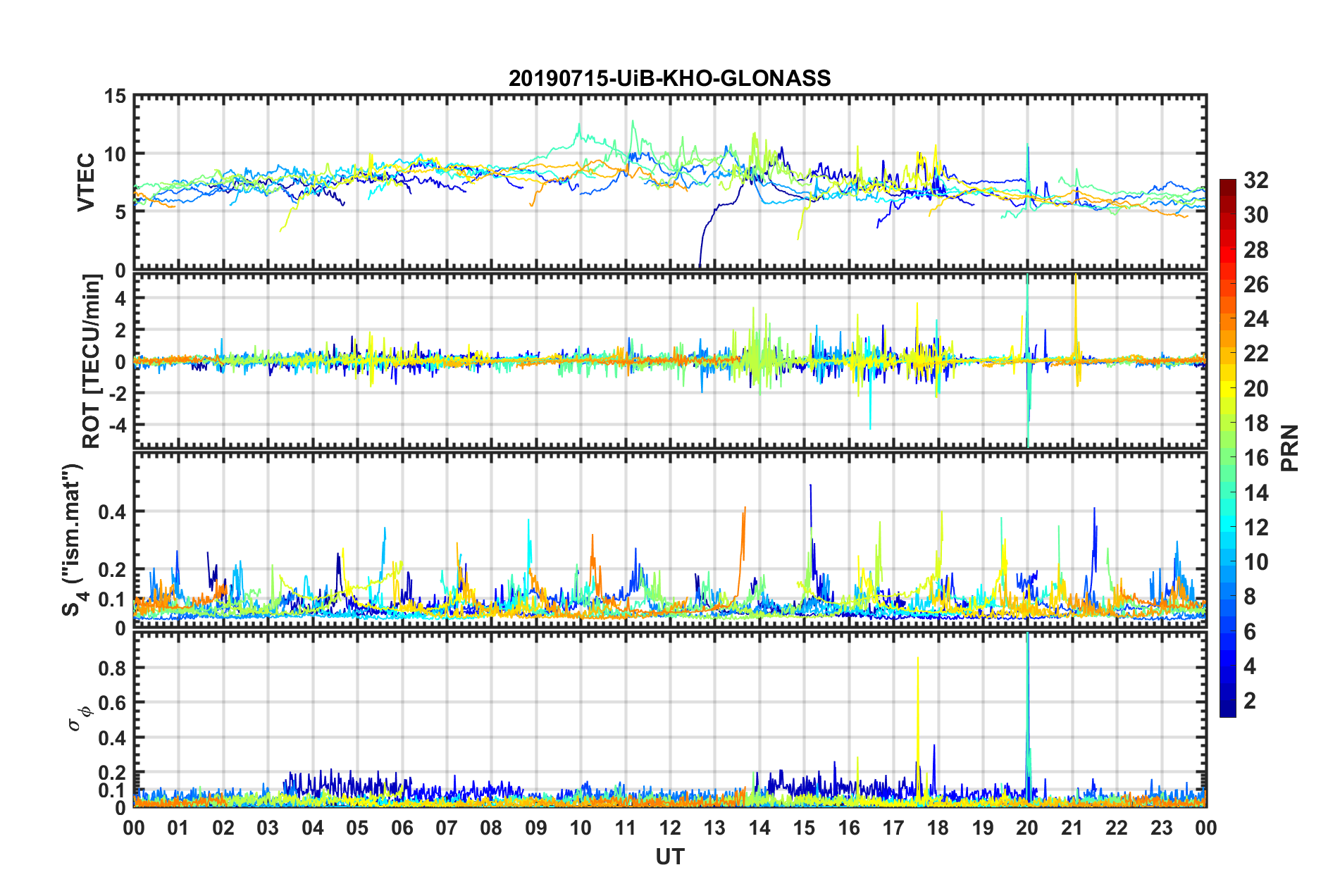Image resolution: width=1340 pixels, height=896 pixels.
Task: Click UT axis tick label 17
Action: [893, 828]
